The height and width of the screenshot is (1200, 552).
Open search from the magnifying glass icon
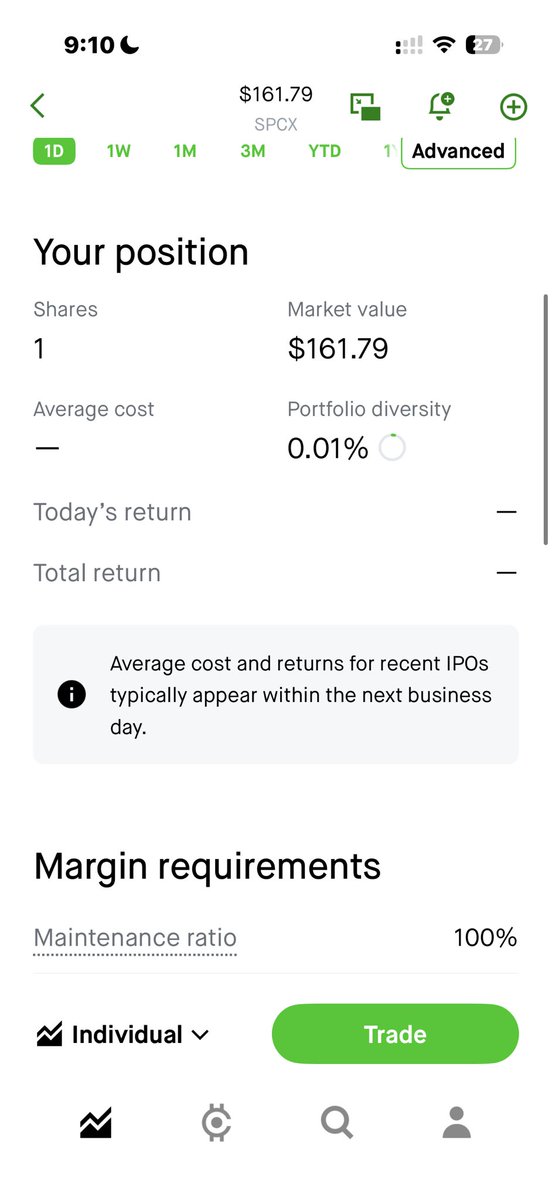[337, 1123]
